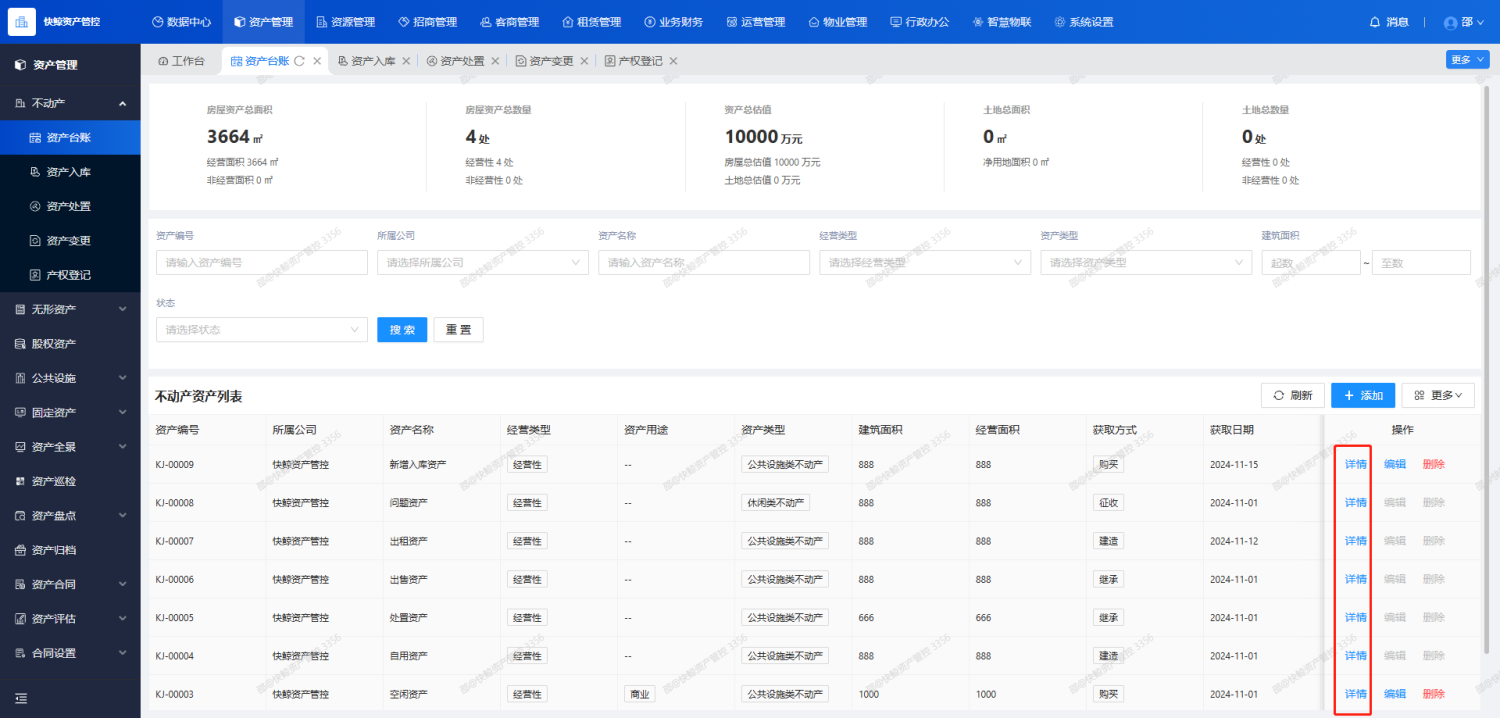Close the 资产台账 tab
This screenshot has width=1500, height=718.
click(317, 61)
